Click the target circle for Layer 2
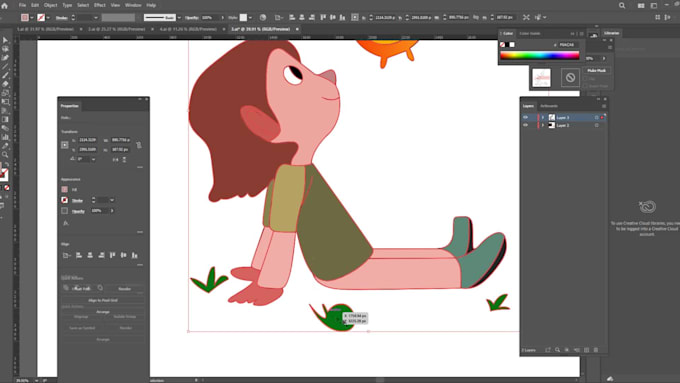 pos(597,125)
